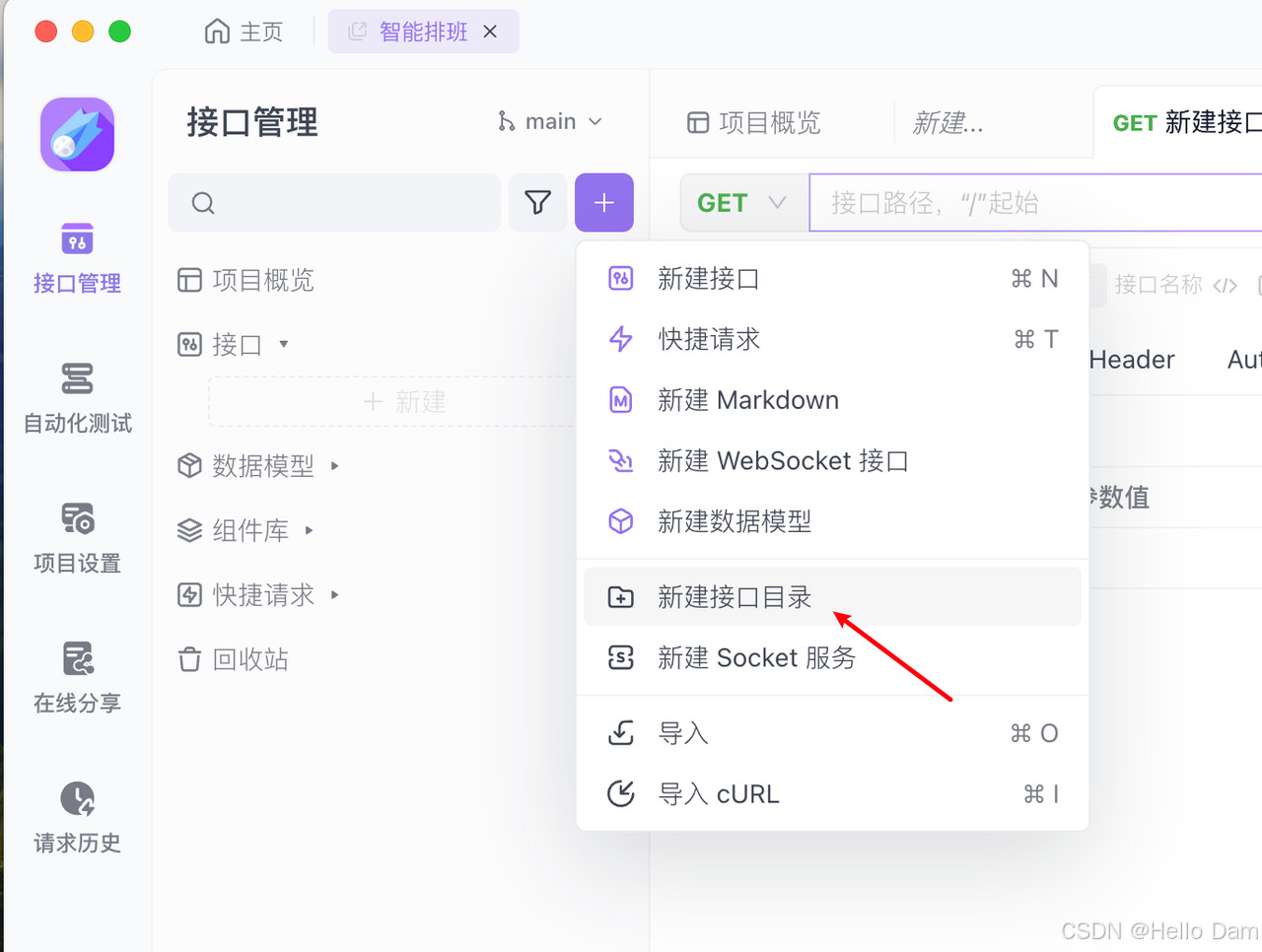1262x952 pixels.
Task: Choose 新建 Markdown from the menu
Action: point(832,400)
